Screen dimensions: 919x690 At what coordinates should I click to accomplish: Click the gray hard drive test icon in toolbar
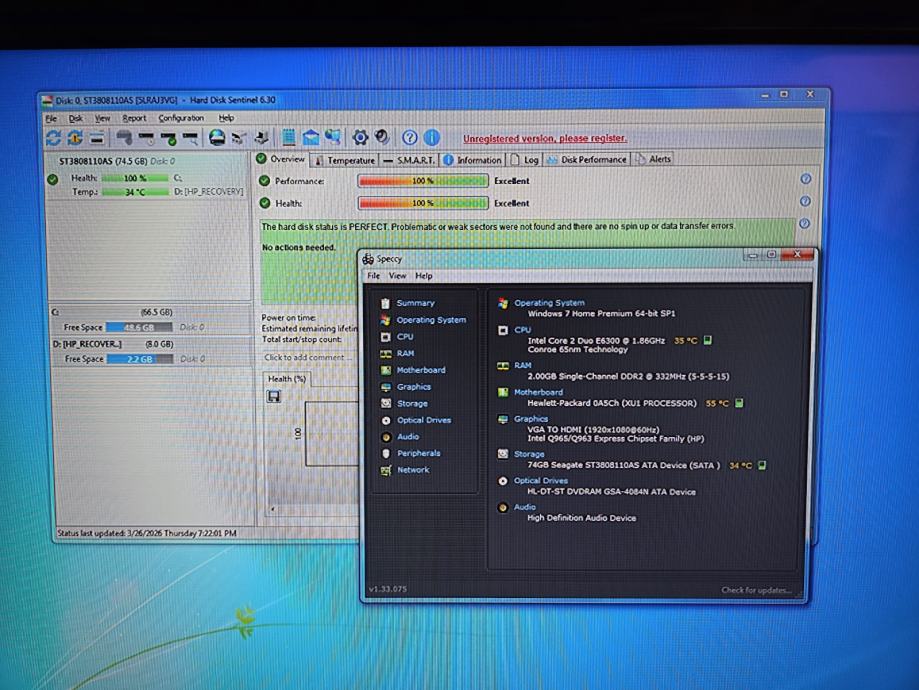tap(124, 138)
